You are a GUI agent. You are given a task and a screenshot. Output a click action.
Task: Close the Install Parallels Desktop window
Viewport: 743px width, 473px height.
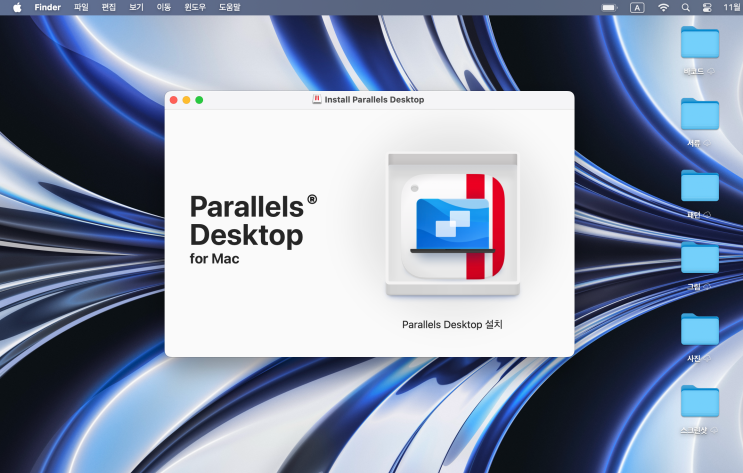click(x=173, y=100)
